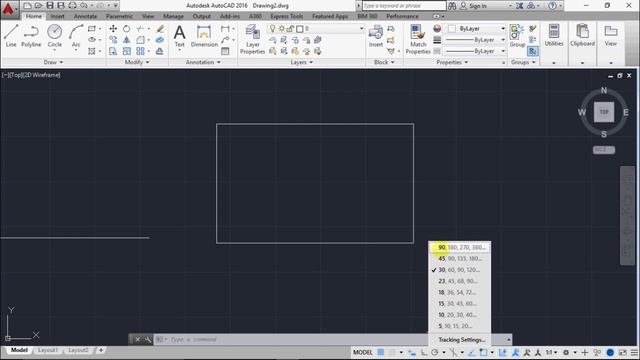Toggle group selection mode button

coord(533,51)
